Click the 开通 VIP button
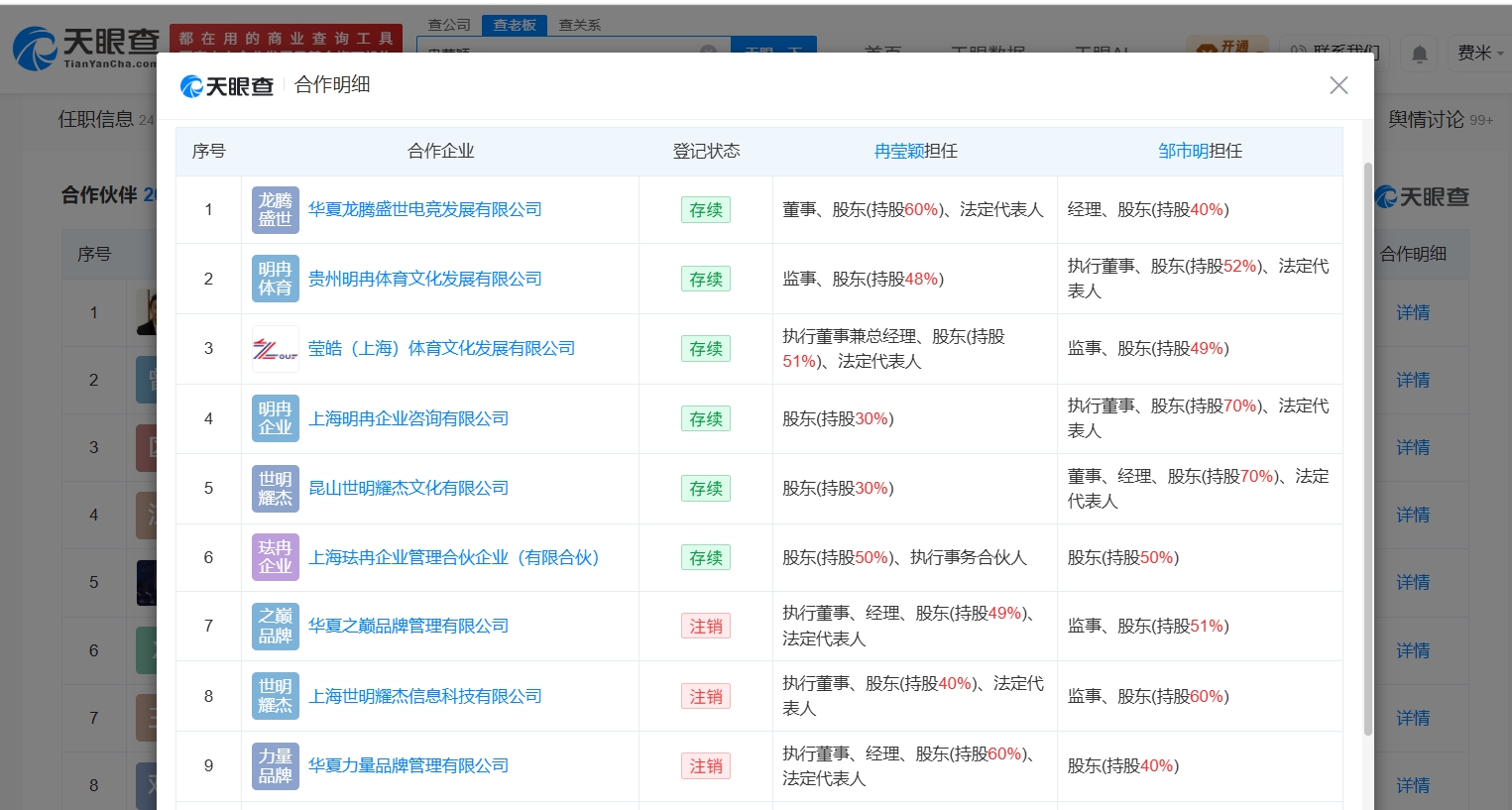 pos(1227,47)
